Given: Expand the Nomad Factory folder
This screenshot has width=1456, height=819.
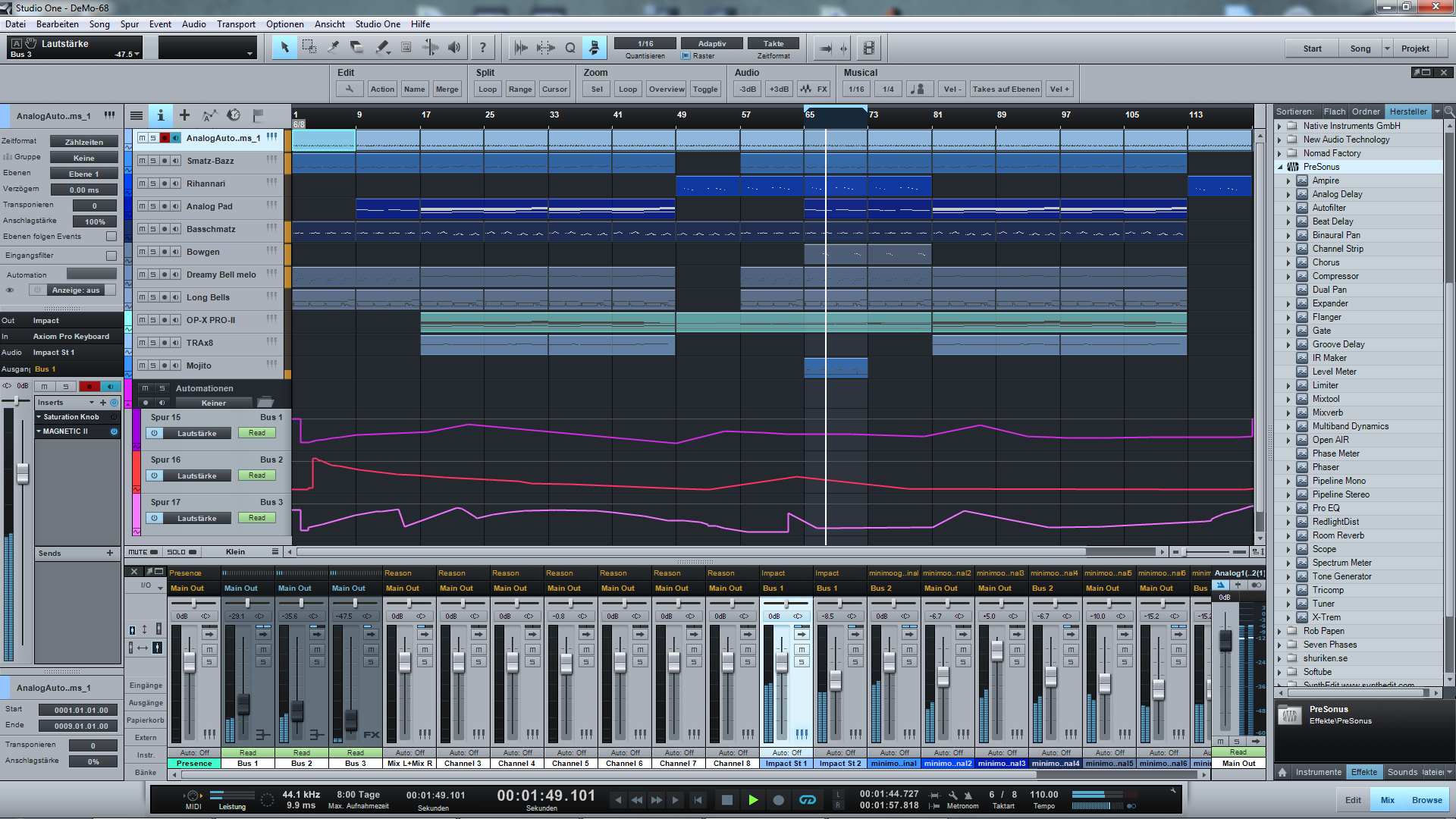Looking at the screenshot, I should coord(1280,153).
